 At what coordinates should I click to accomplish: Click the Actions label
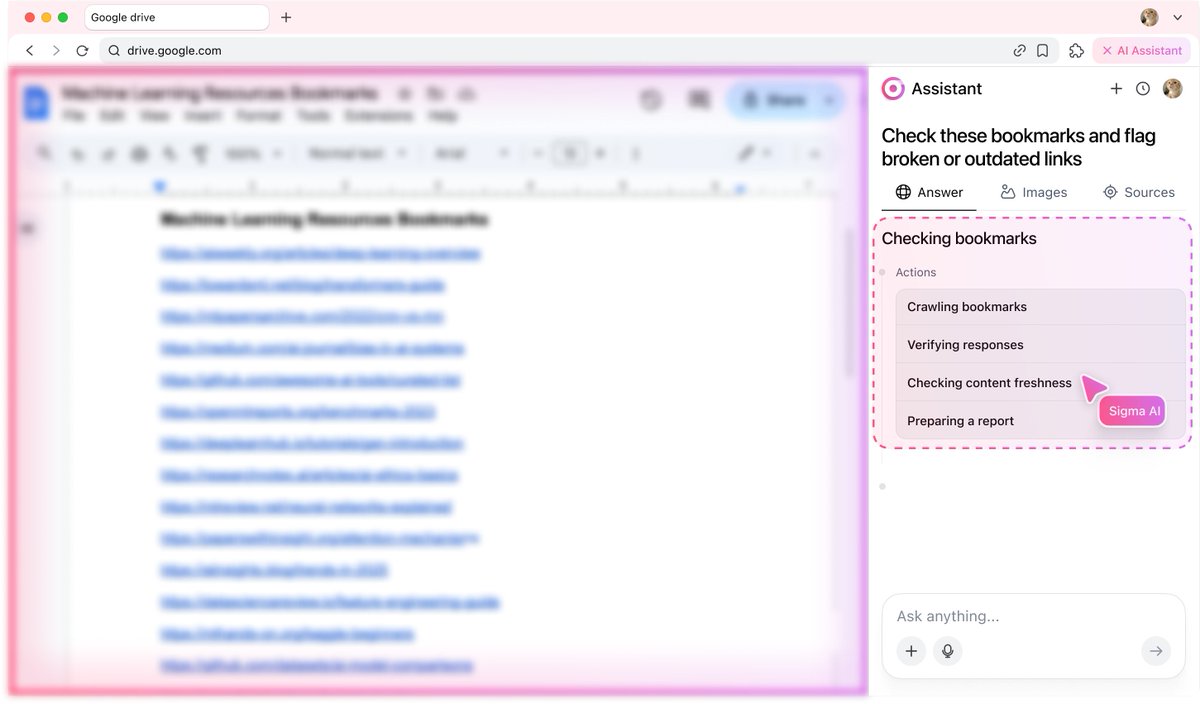coord(916,272)
